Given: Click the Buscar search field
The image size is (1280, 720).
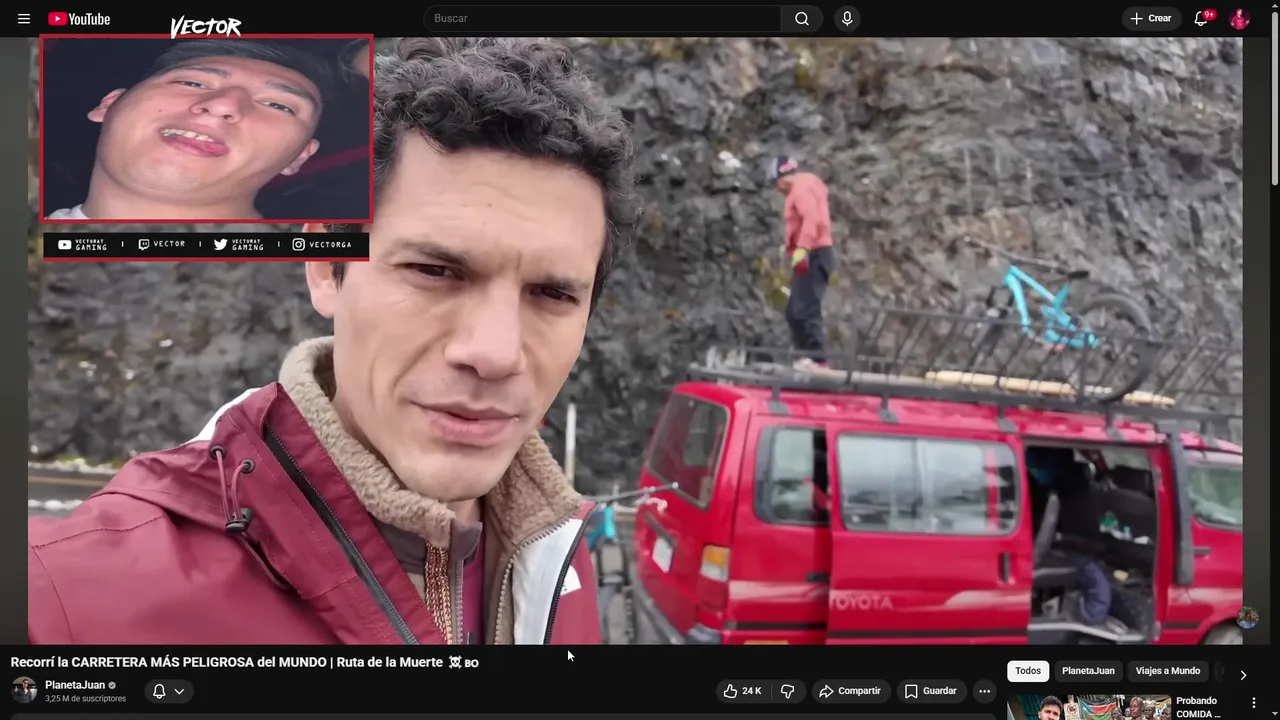Looking at the screenshot, I should (602, 19).
